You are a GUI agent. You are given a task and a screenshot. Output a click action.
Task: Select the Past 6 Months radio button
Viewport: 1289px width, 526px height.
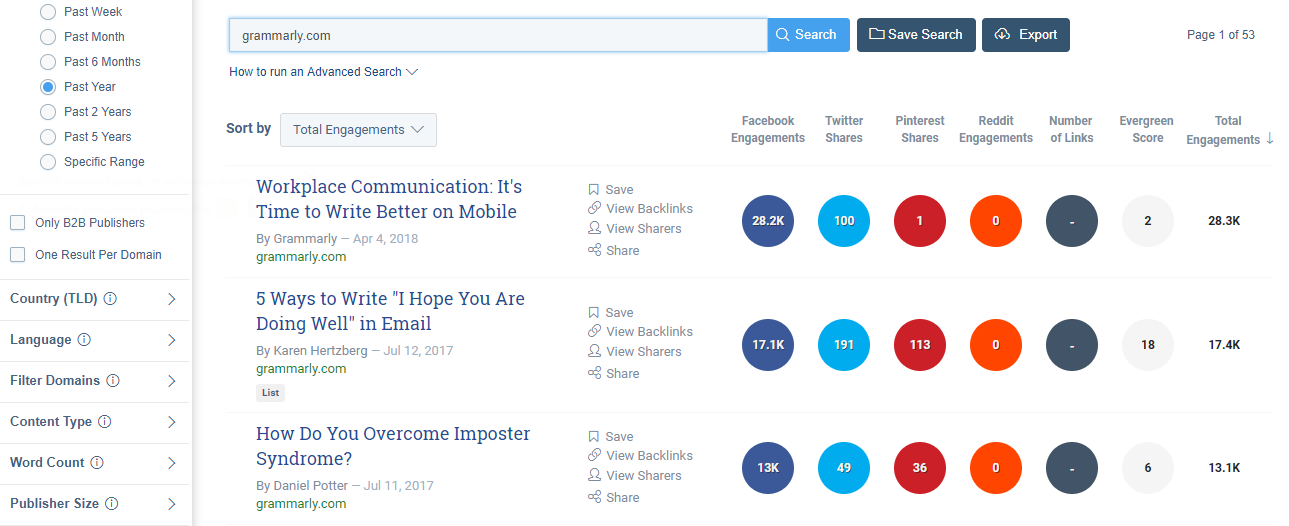click(48, 62)
